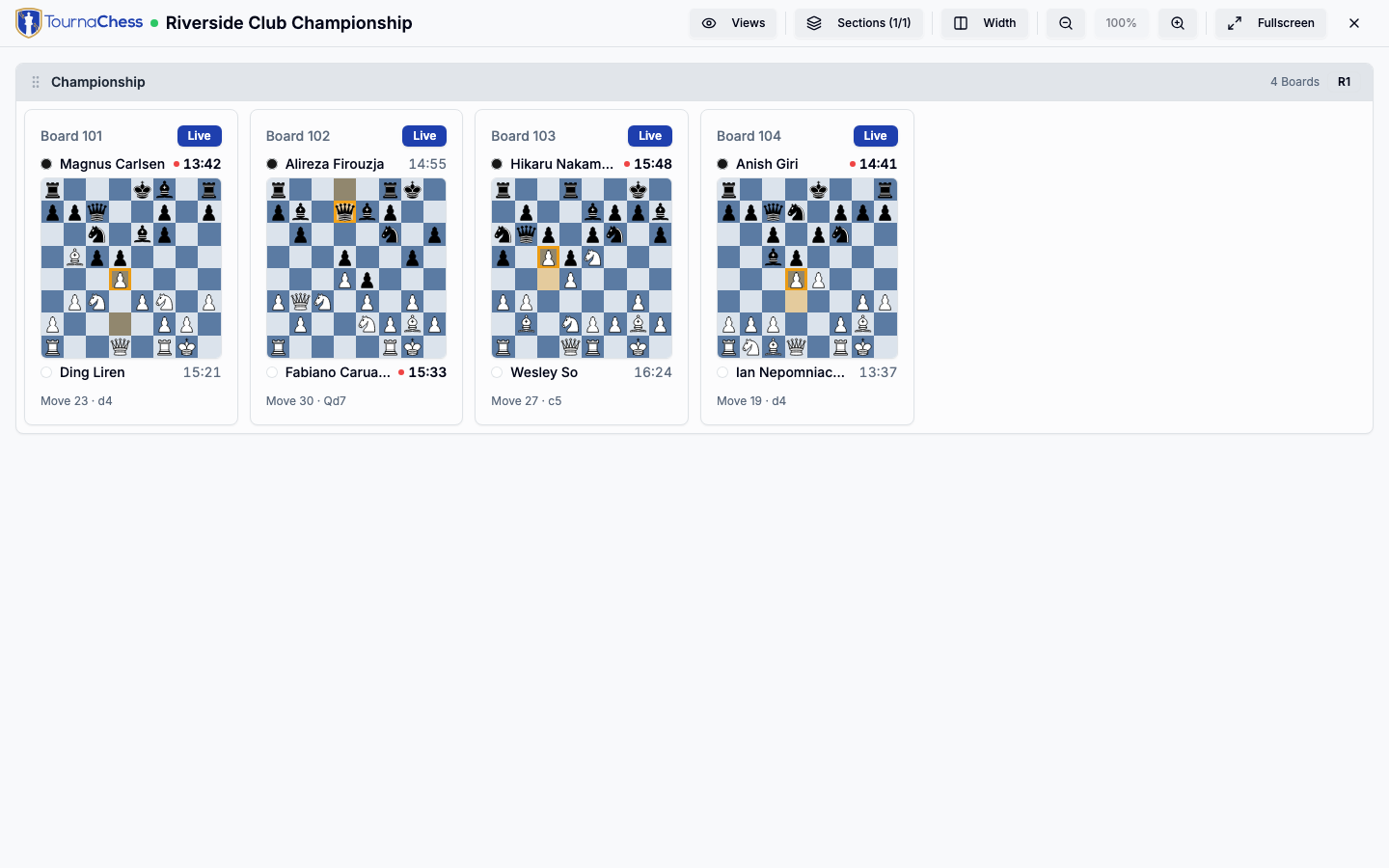
Task: Open the Width column options
Action: [985, 23]
